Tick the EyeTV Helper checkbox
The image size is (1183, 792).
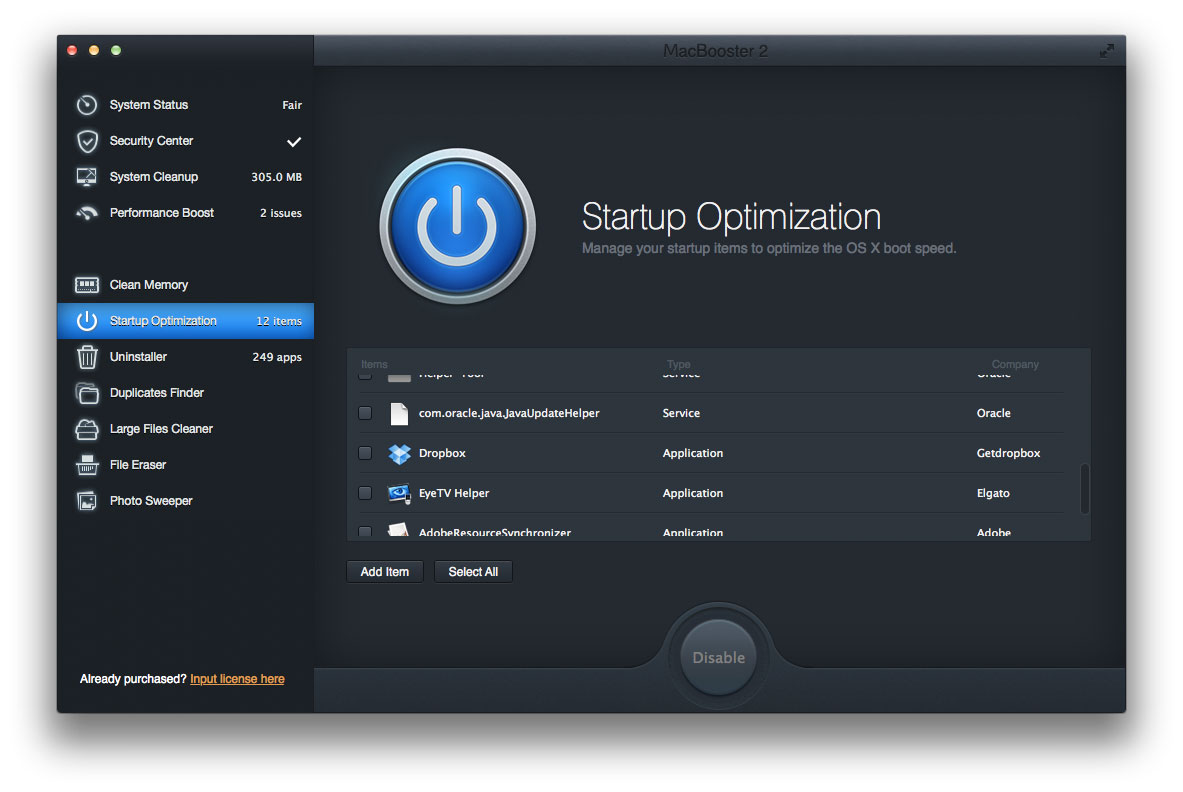[365, 493]
